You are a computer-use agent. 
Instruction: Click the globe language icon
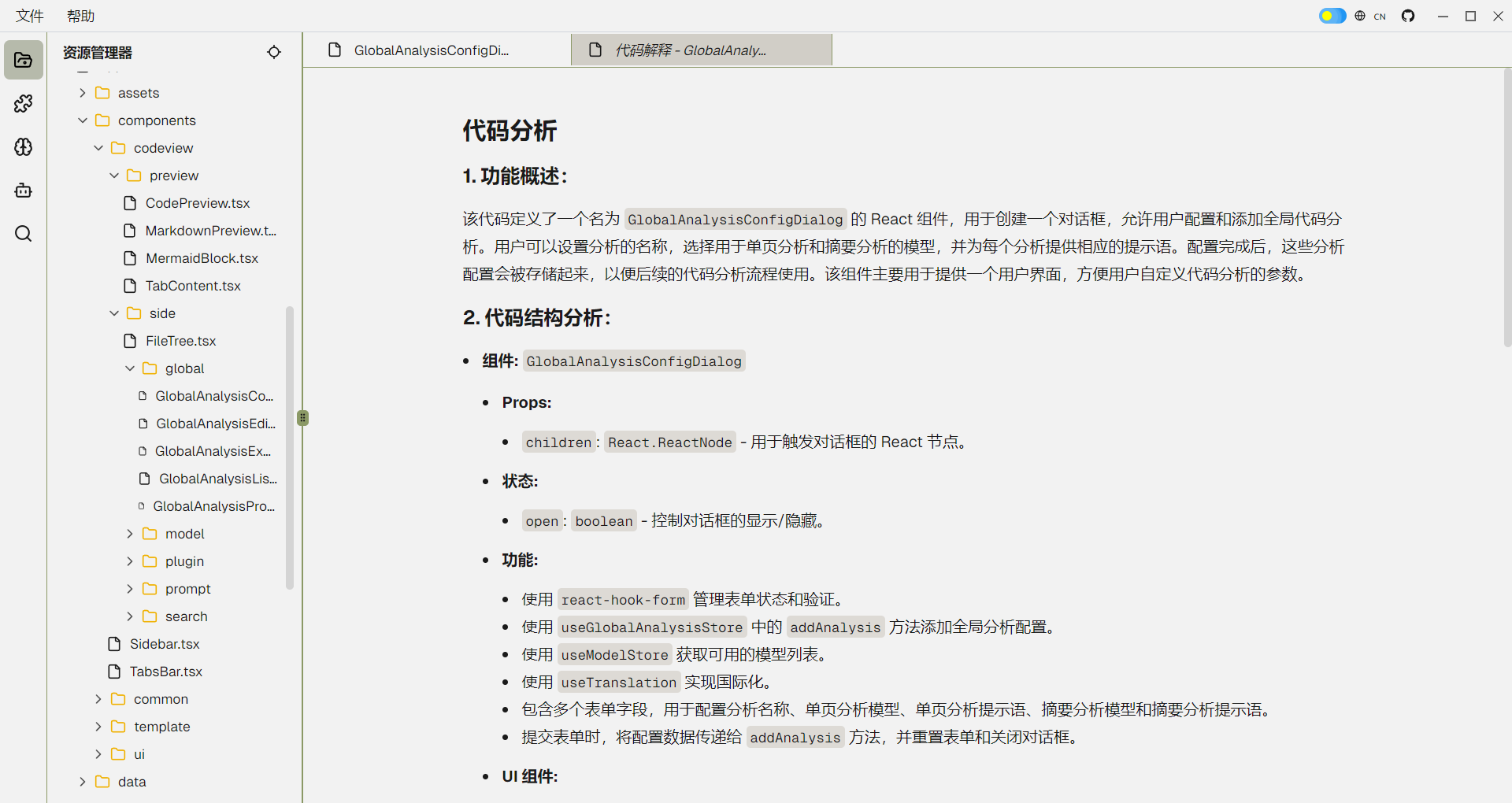pos(1360,16)
